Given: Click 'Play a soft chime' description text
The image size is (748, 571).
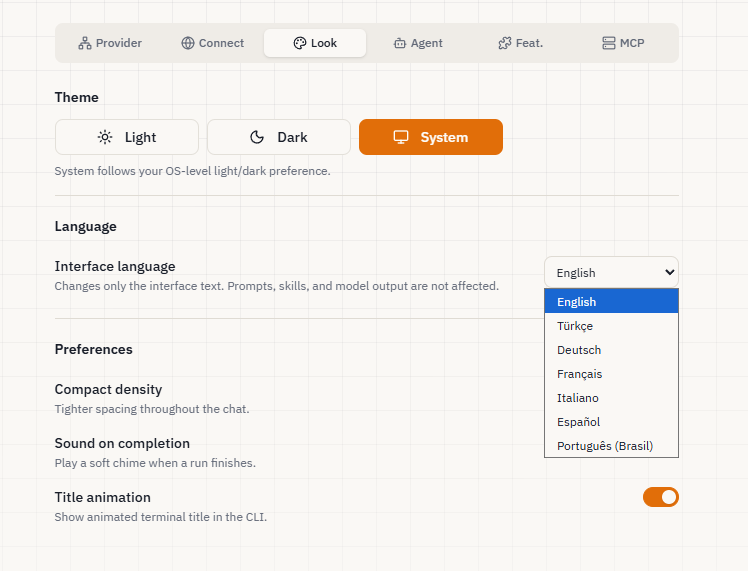Looking at the screenshot, I should (155, 463).
